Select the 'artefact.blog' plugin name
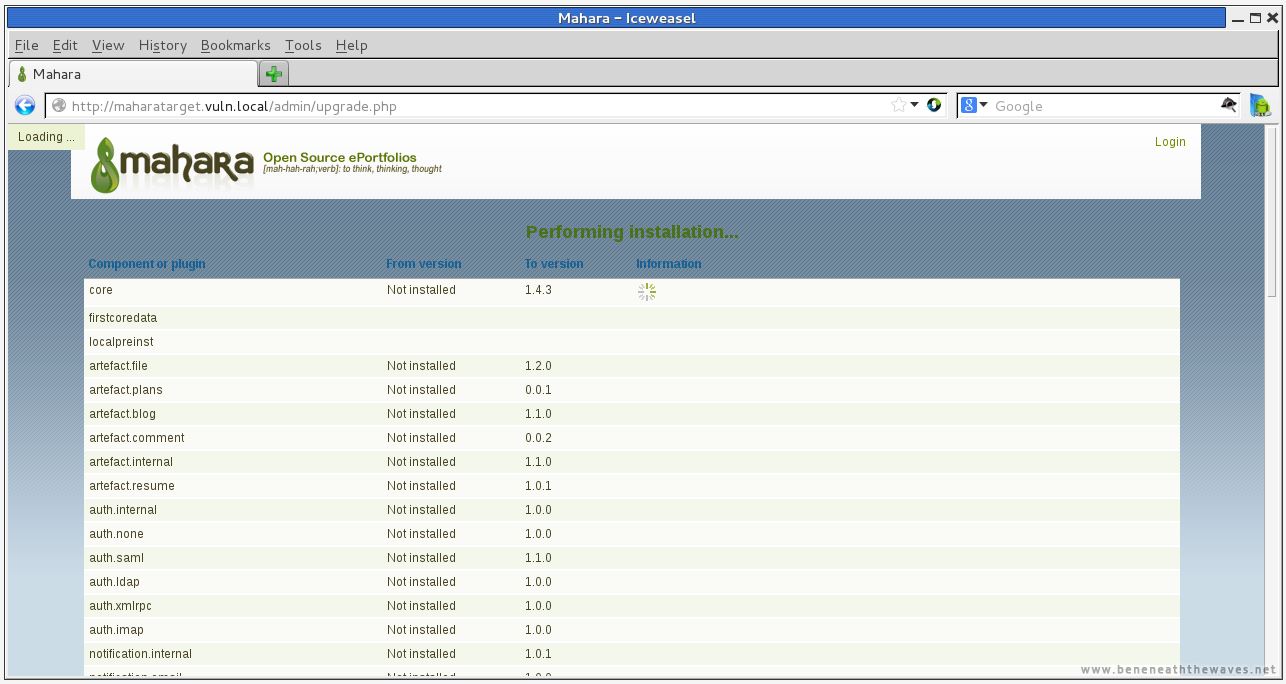The height and width of the screenshot is (684, 1286). [122, 414]
